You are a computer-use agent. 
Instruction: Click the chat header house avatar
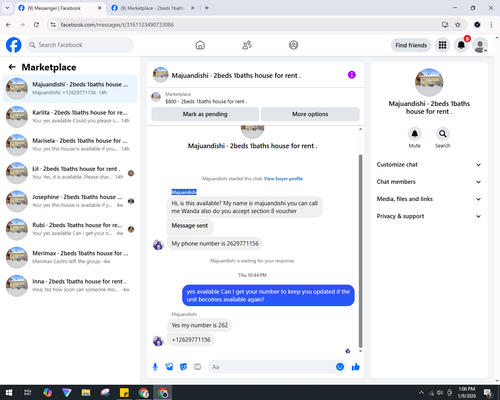[x=160, y=75]
